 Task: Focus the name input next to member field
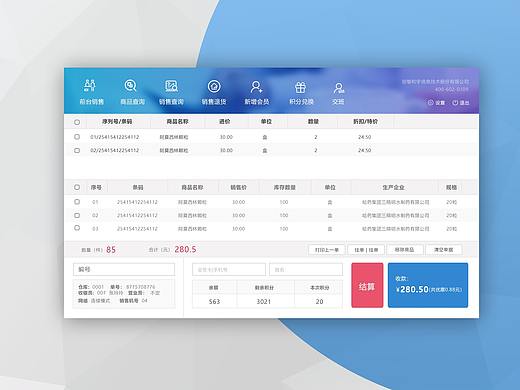pyautogui.click(x=306, y=269)
